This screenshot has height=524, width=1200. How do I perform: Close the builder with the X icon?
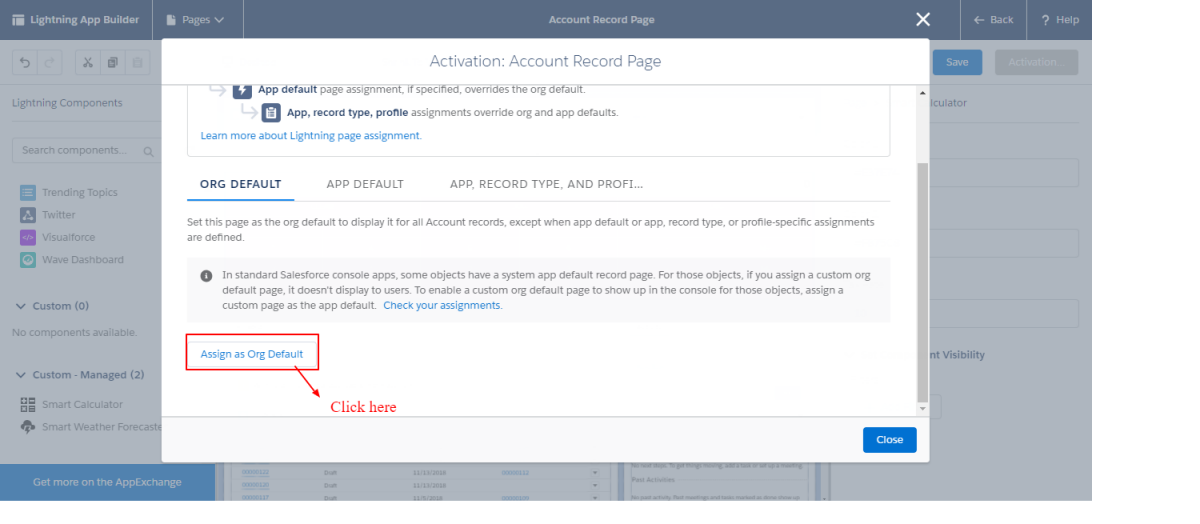click(923, 20)
